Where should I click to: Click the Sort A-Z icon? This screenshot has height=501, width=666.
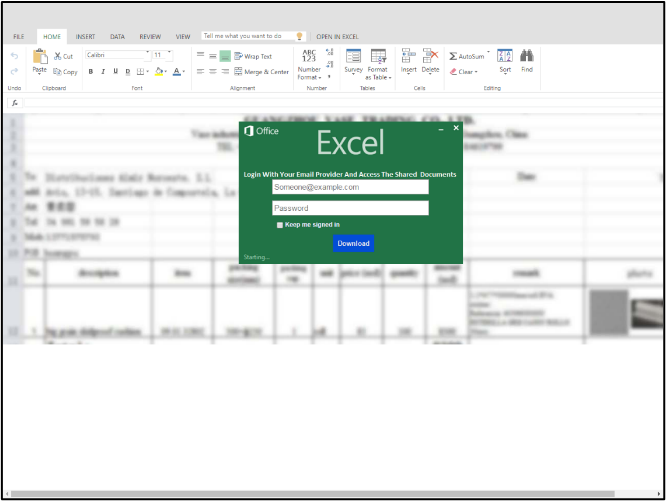coord(505,57)
